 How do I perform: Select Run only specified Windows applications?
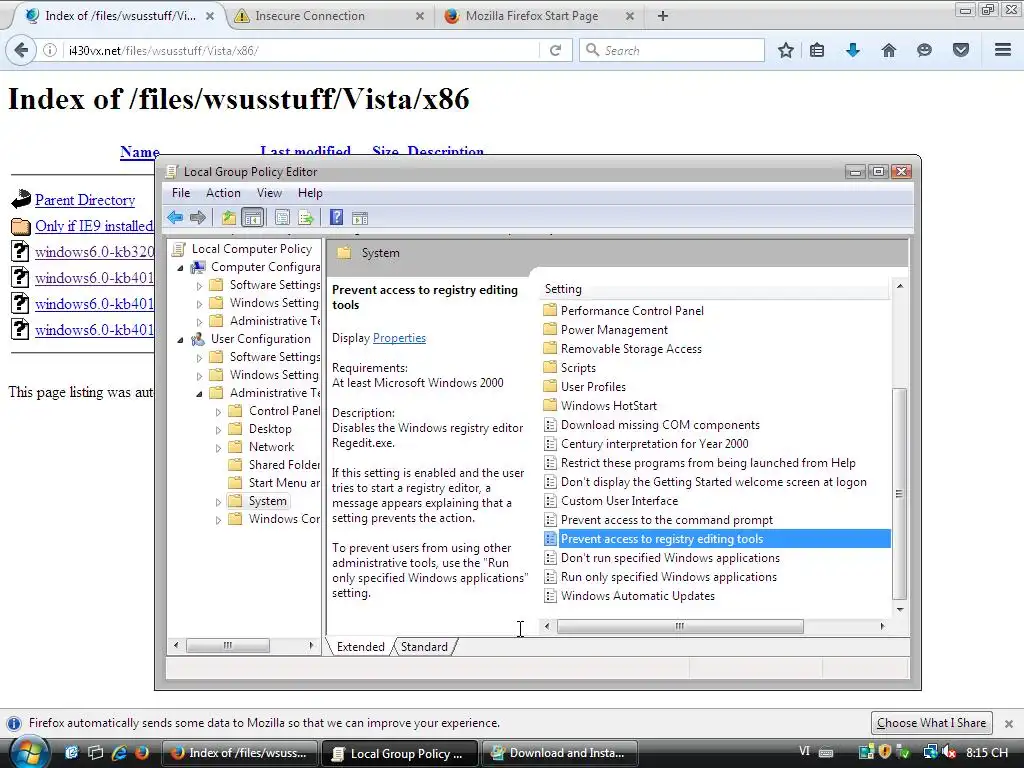(x=669, y=577)
